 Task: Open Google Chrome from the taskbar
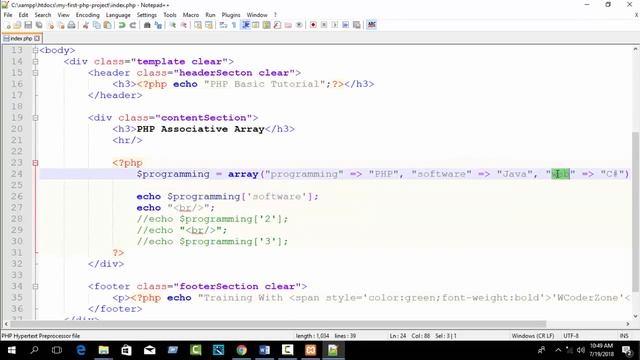point(242,350)
